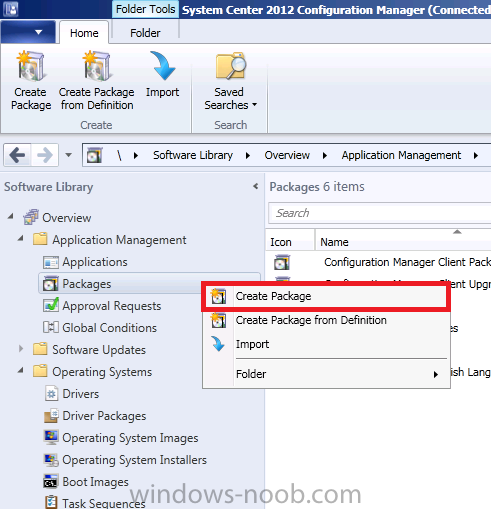491x509 pixels.
Task: Click the Drivers gear icon
Action: point(51,394)
